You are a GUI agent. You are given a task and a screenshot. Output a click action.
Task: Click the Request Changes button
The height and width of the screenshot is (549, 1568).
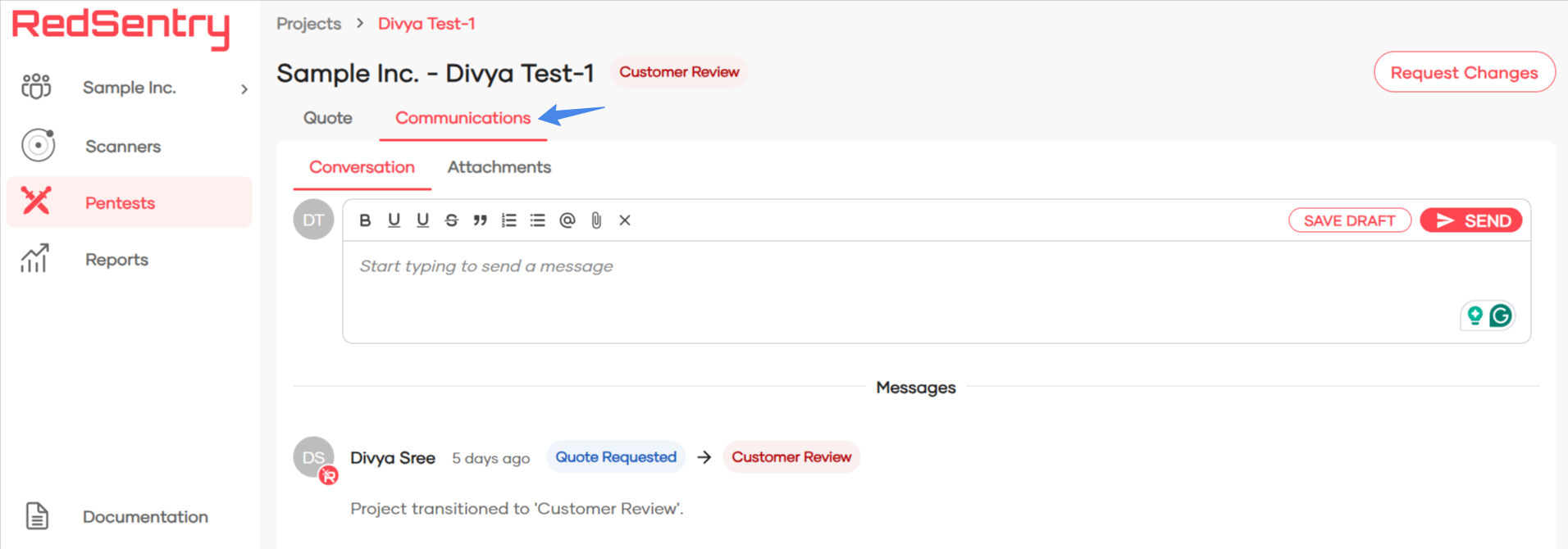click(x=1464, y=73)
